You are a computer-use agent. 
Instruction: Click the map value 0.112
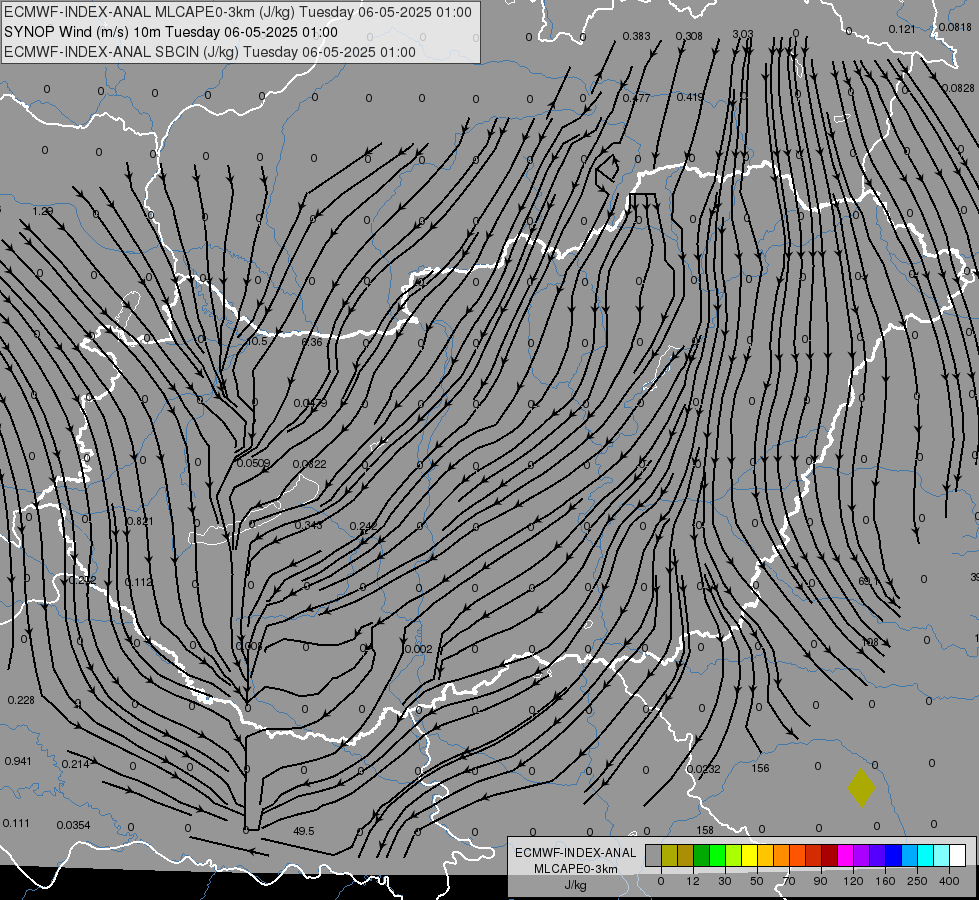coord(139,582)
